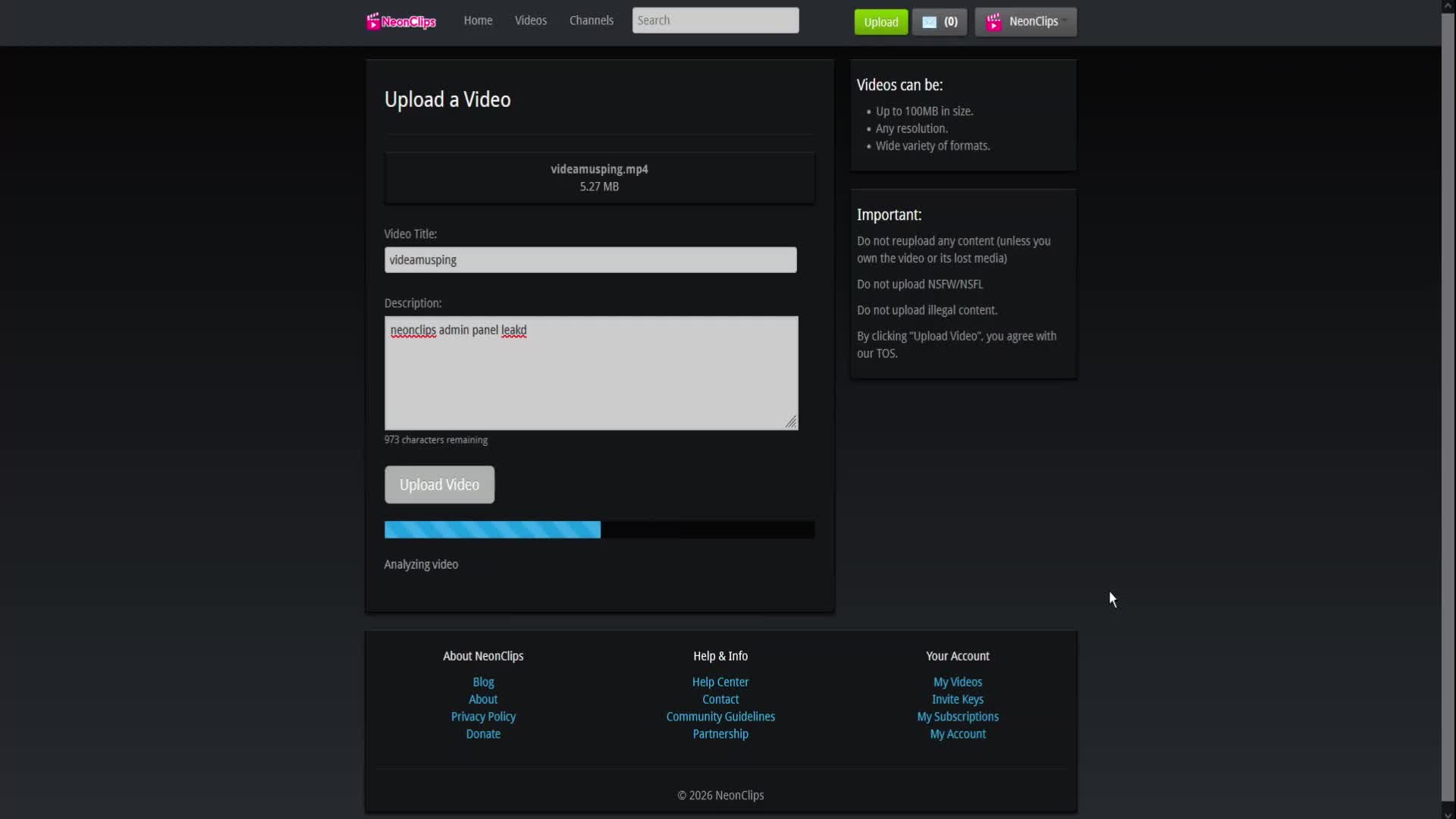The width and height of the screenshot is (1456, 819).
Task: Select Home in the navigation bar
Action: 478,20
